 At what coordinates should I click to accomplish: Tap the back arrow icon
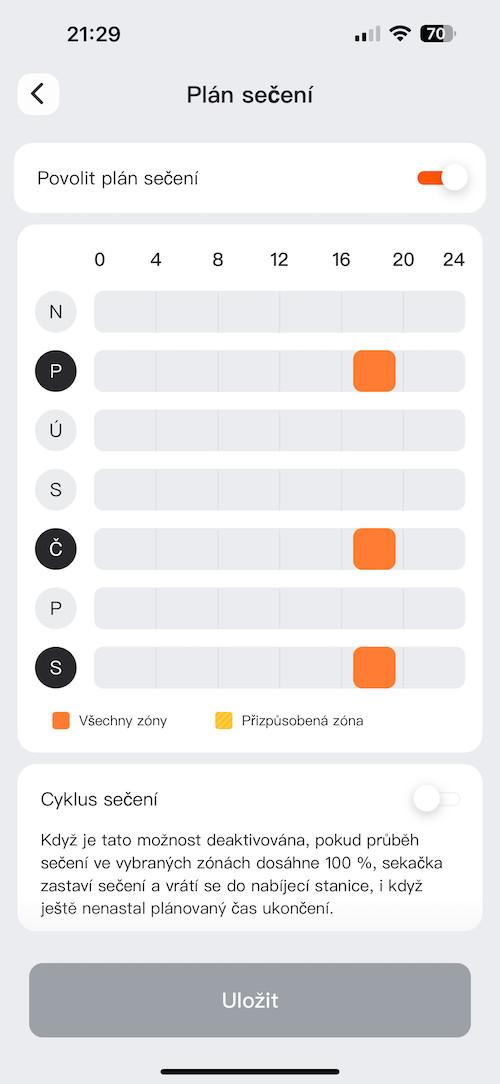(38, 94)
